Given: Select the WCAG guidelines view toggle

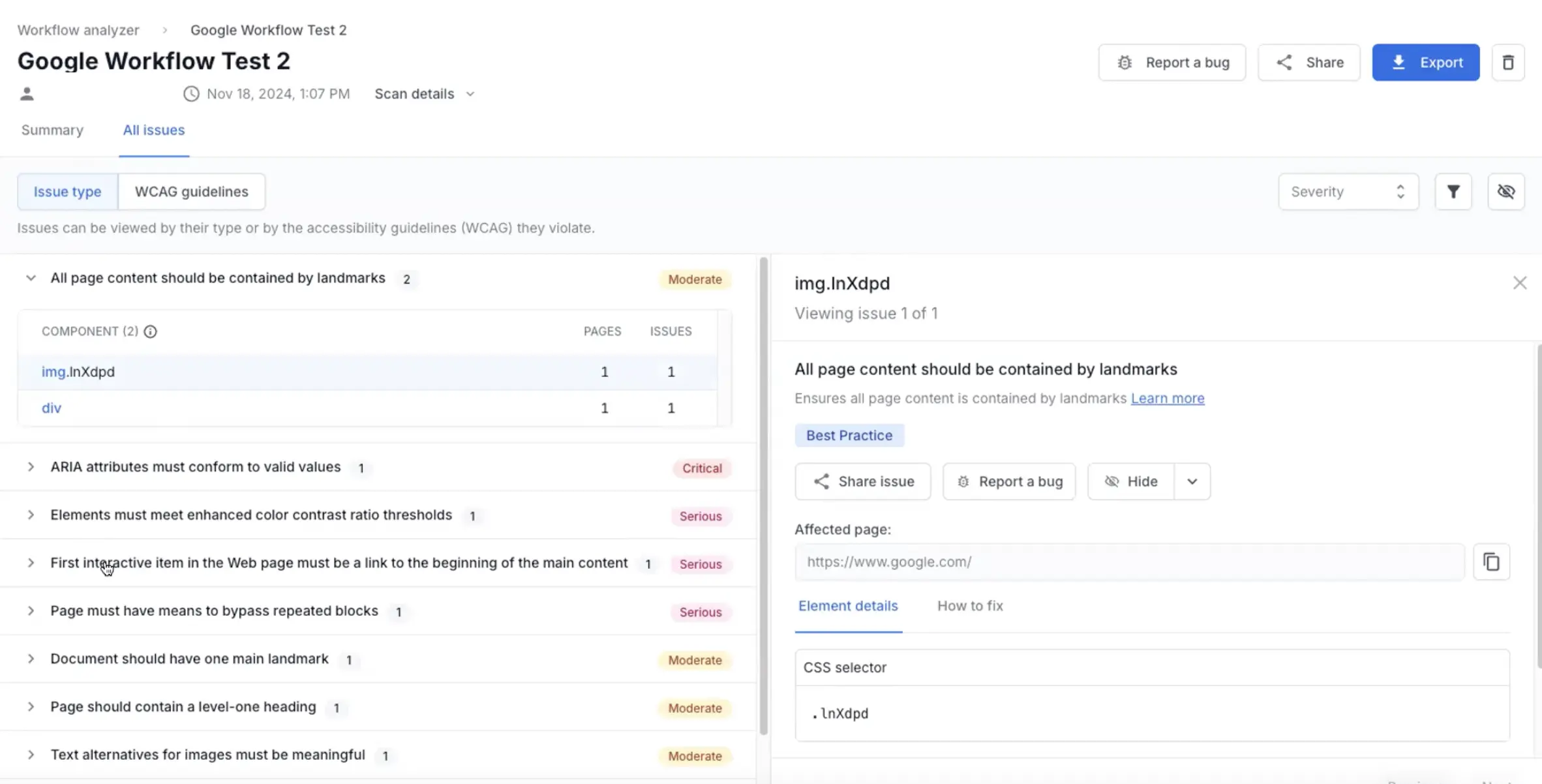Looking at the screenshot, I should pyautogui.click(x=191, y=192).
